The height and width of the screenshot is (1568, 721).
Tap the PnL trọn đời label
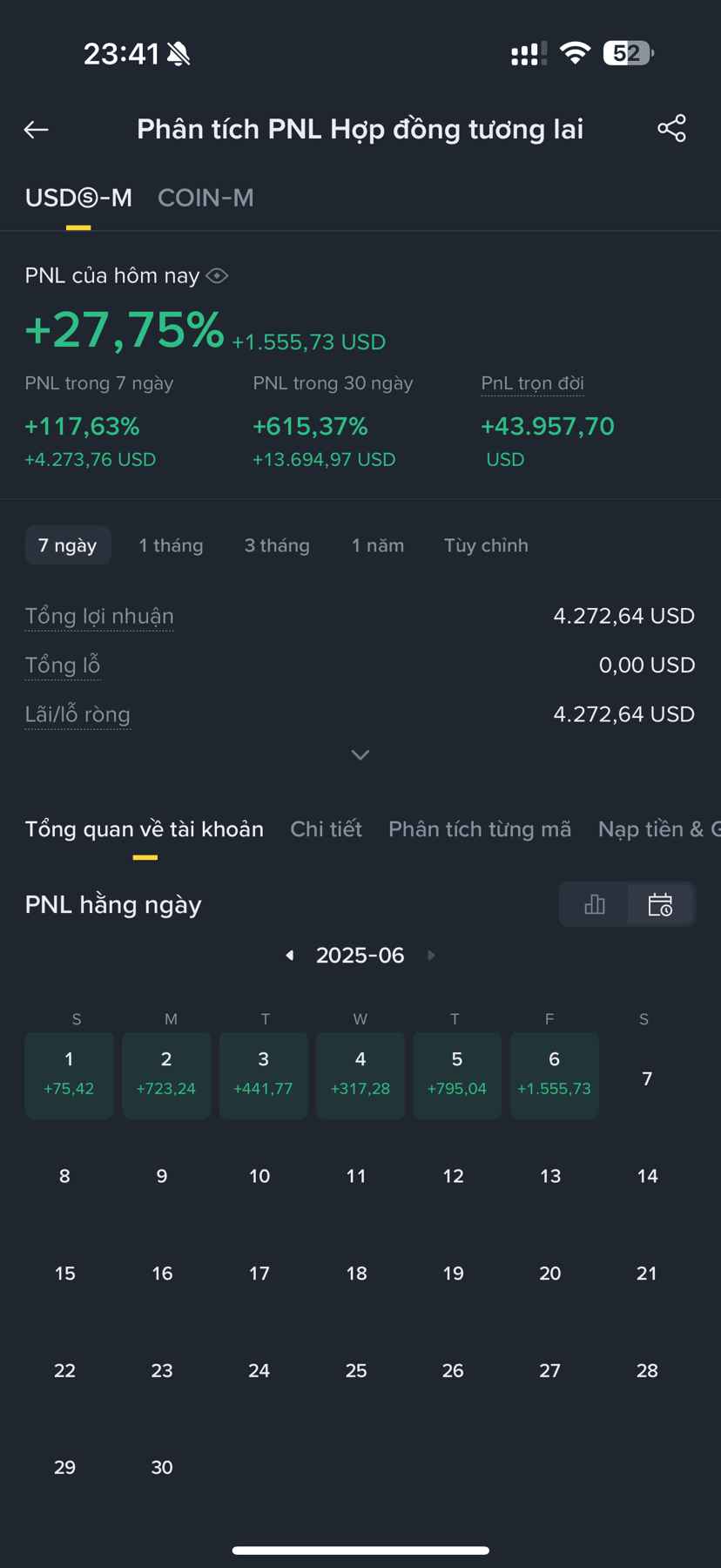[532, 383]
